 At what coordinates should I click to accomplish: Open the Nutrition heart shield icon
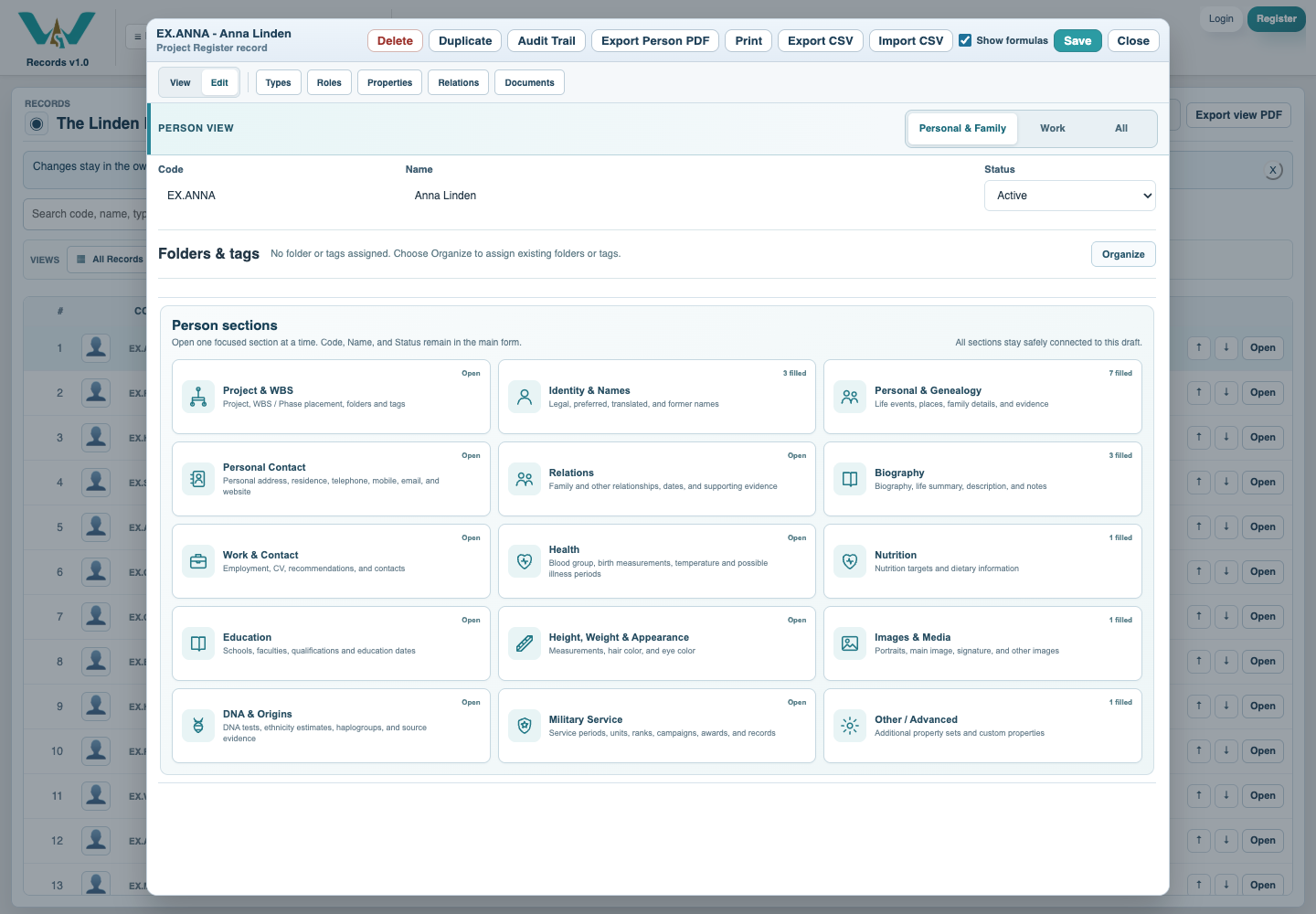tap(850, 561)
